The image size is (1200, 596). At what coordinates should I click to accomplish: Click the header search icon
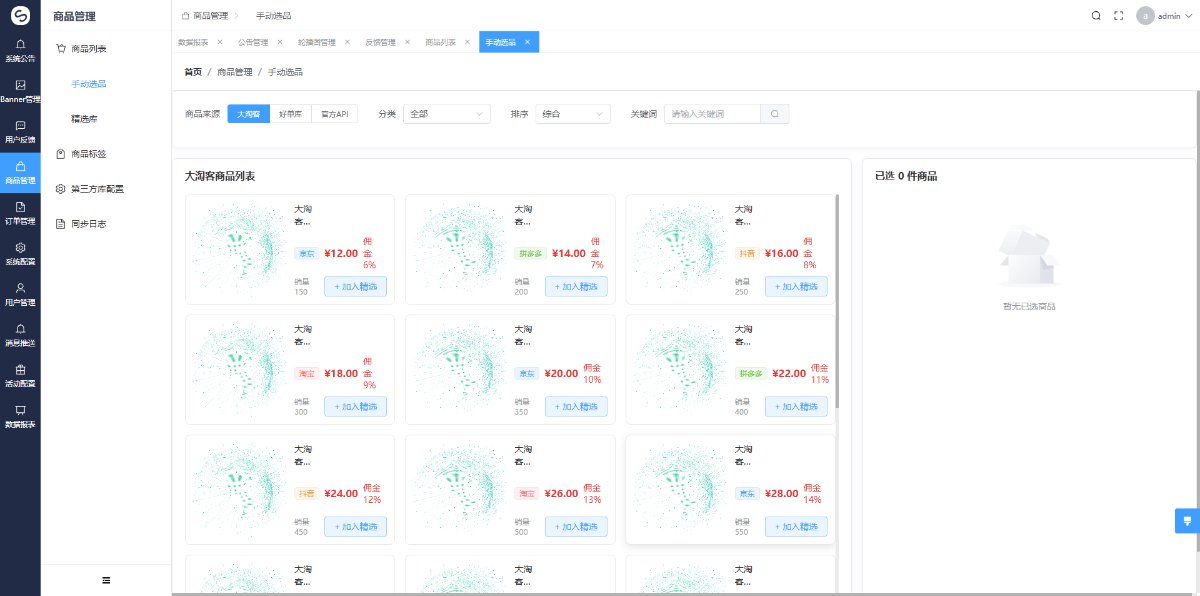click(x=1096, y=16)
